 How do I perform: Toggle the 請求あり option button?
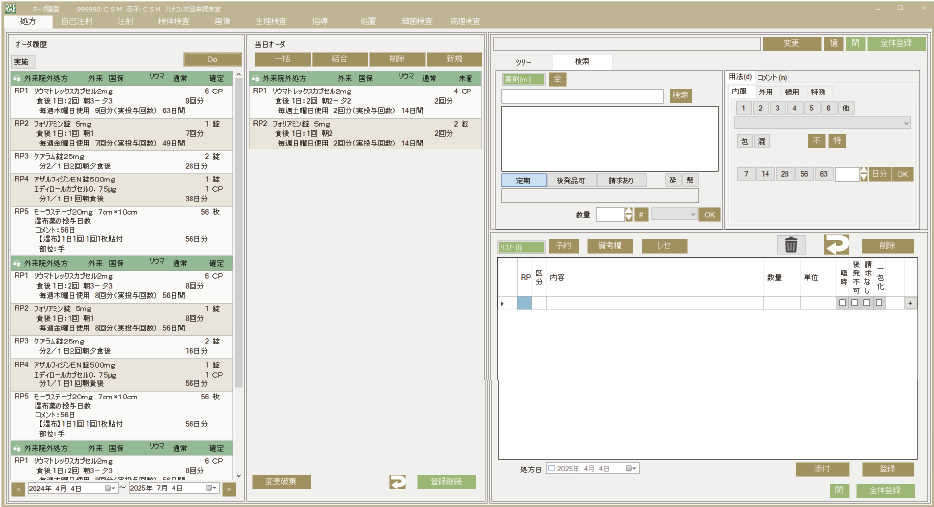pos(621,180)
